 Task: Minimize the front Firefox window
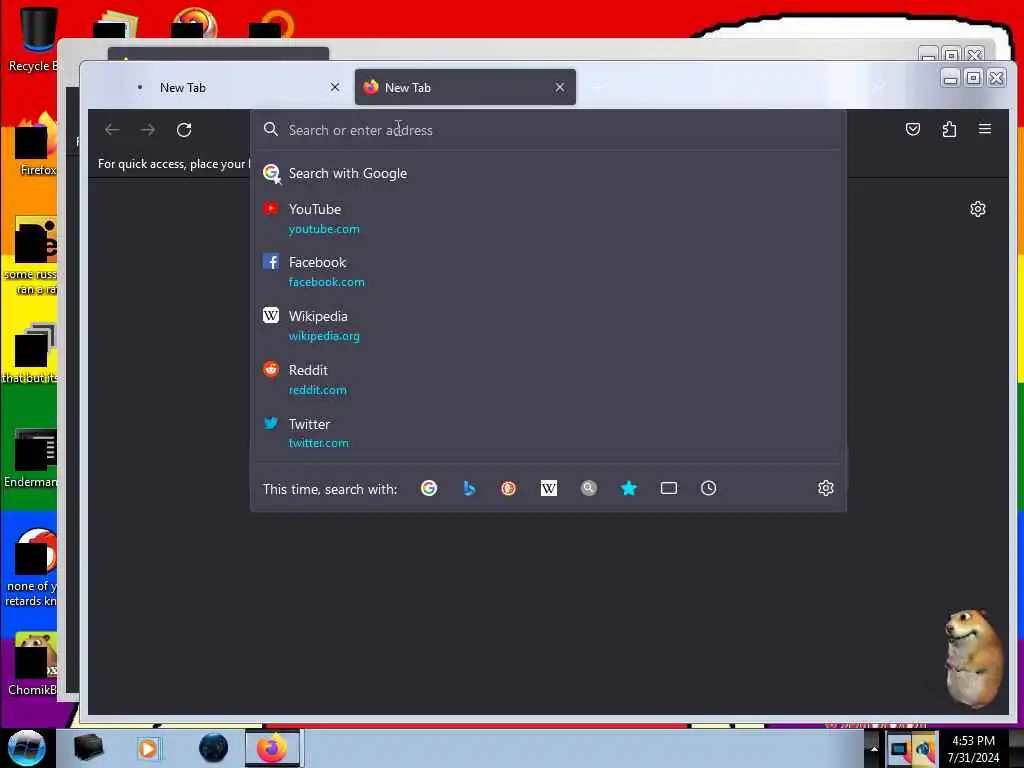950,78
